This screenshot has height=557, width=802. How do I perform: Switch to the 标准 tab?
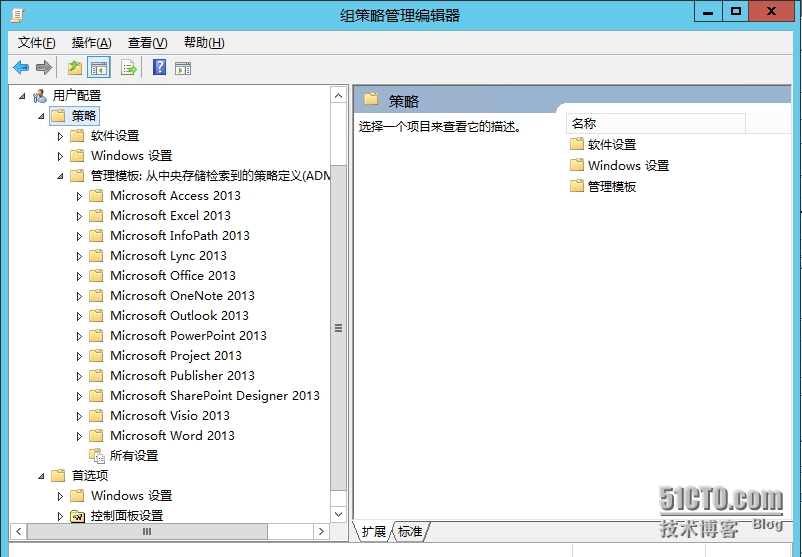(410, 531)
